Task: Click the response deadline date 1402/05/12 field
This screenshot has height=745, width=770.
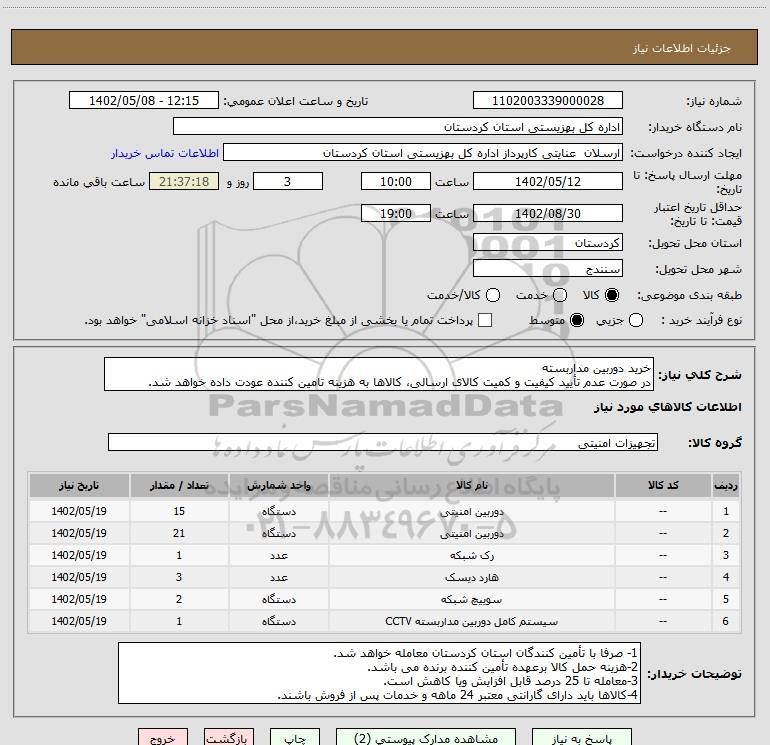Action: [548, 181]
